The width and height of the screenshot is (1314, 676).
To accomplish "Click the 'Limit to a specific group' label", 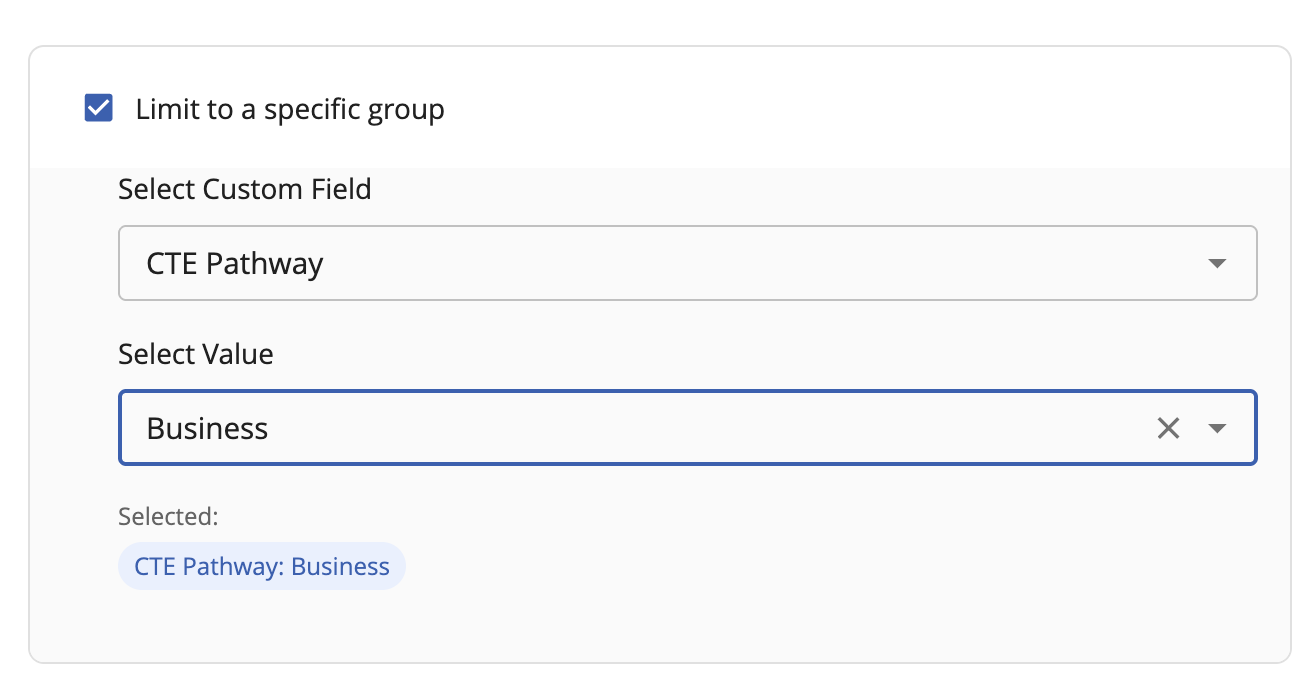I will click(290, 109).
